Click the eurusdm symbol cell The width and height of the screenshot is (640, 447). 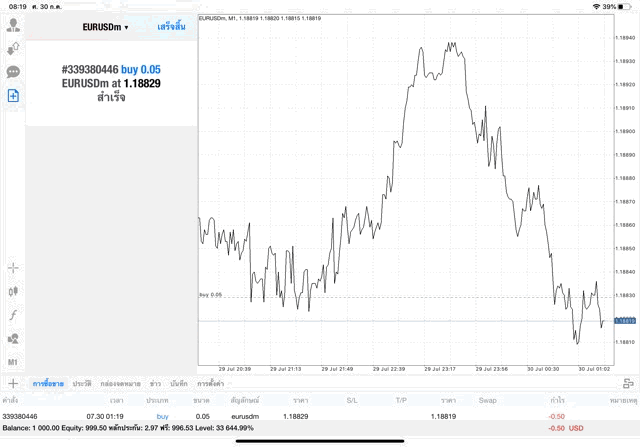pyautogui.click(x=245, y=416)
